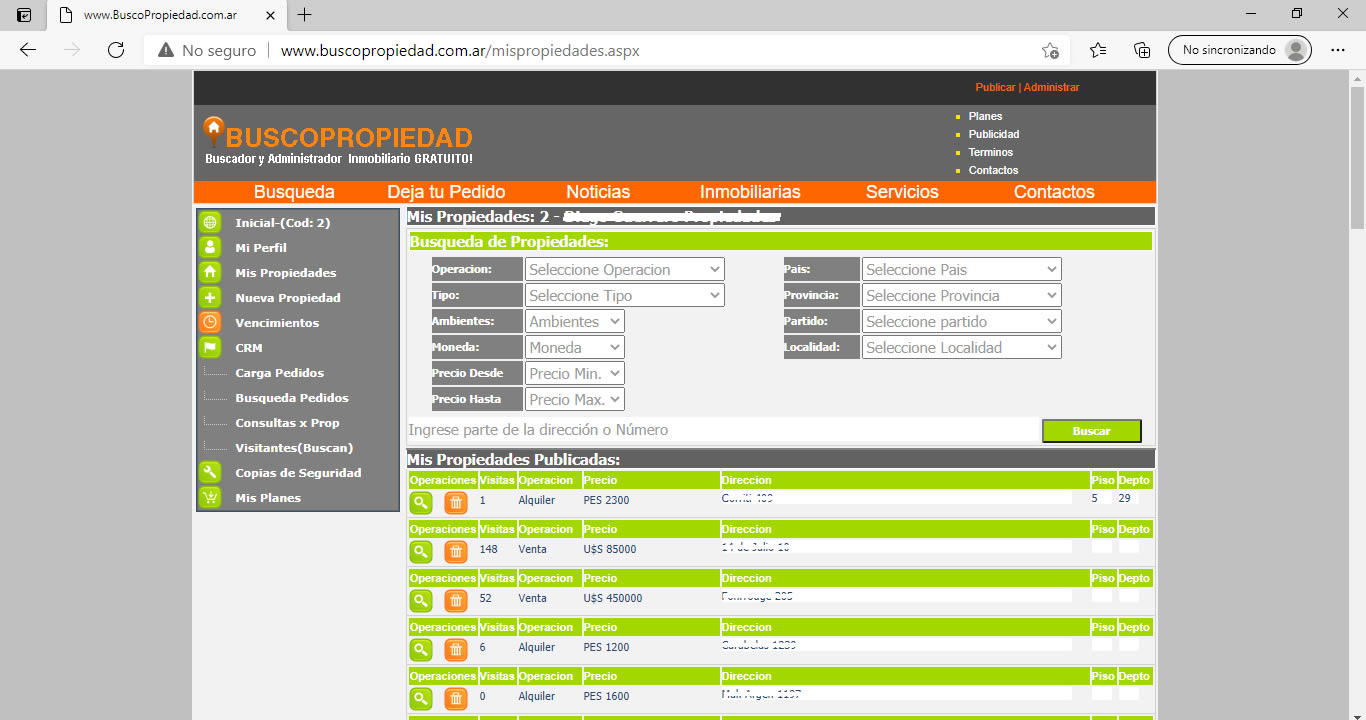Trash the PES 1200 rental property
This screenshot has height=720, width=1366.
click(x=456, y=649)
